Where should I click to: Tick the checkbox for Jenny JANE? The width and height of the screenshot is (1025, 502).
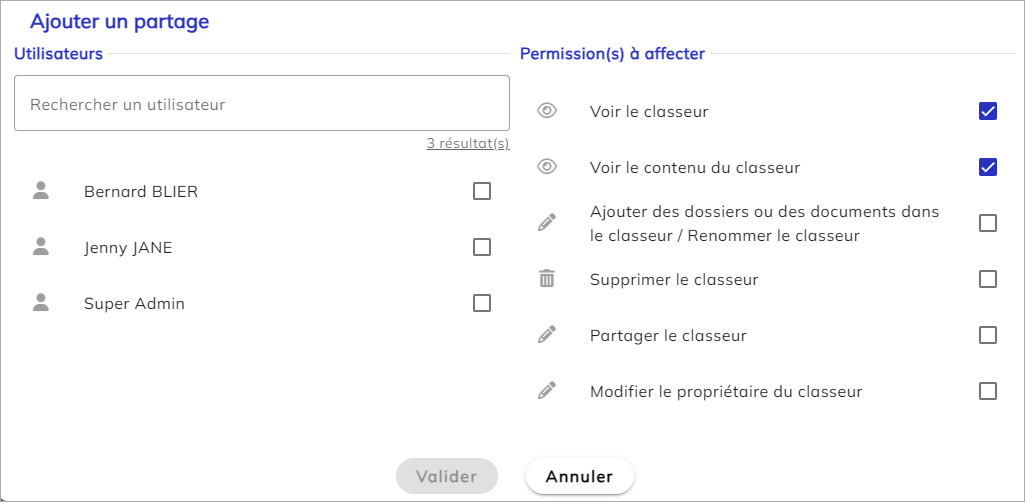pyautogui.click(x=482, y=247)
